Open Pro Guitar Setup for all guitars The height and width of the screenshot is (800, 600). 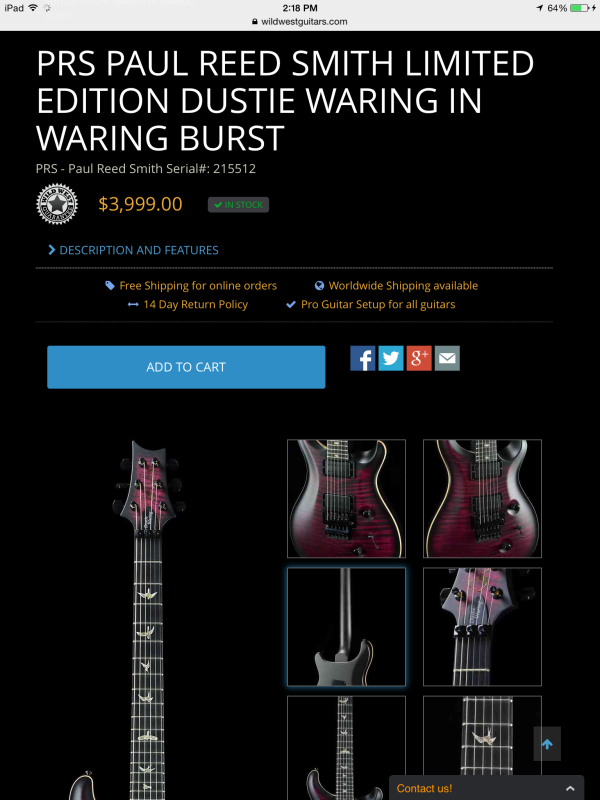378,304
